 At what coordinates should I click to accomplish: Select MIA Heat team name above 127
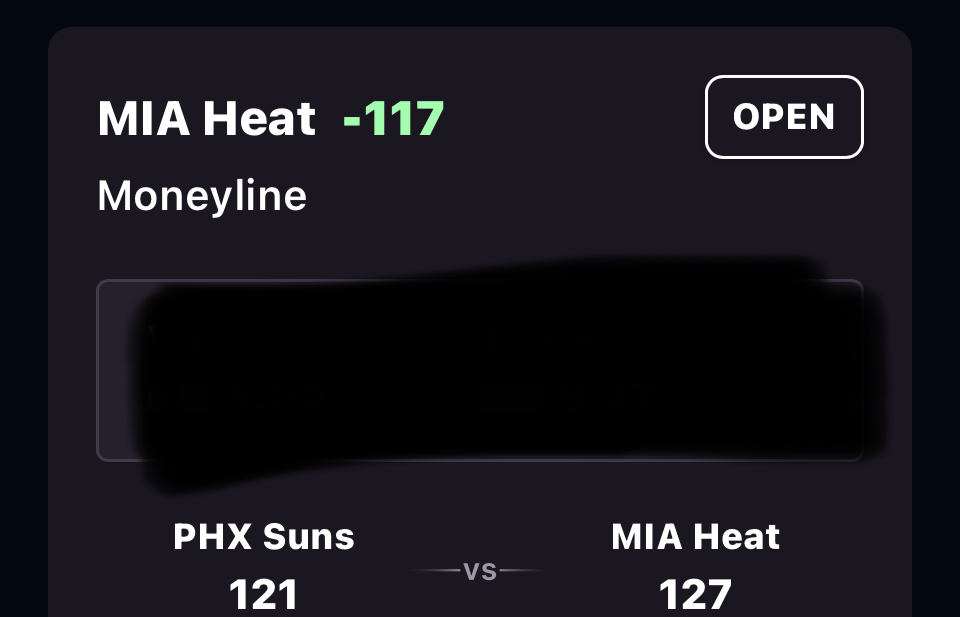point(695,537)
